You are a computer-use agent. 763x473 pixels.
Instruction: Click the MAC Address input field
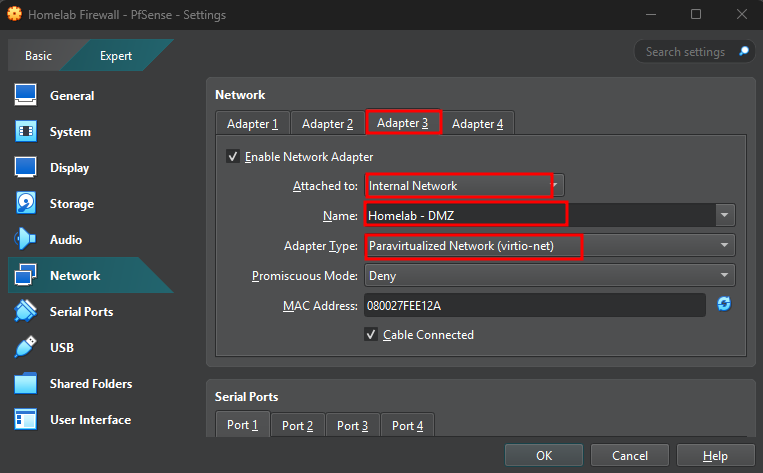click(535, 305)
